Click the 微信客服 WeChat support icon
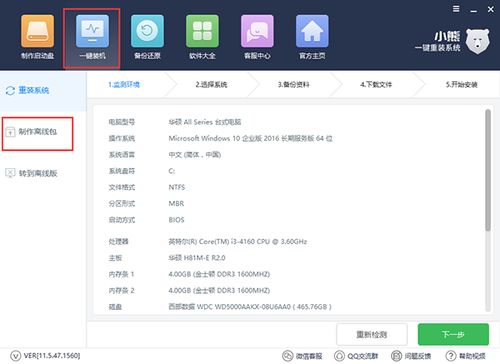Screen dimensions: 500x364 [287, 356]
